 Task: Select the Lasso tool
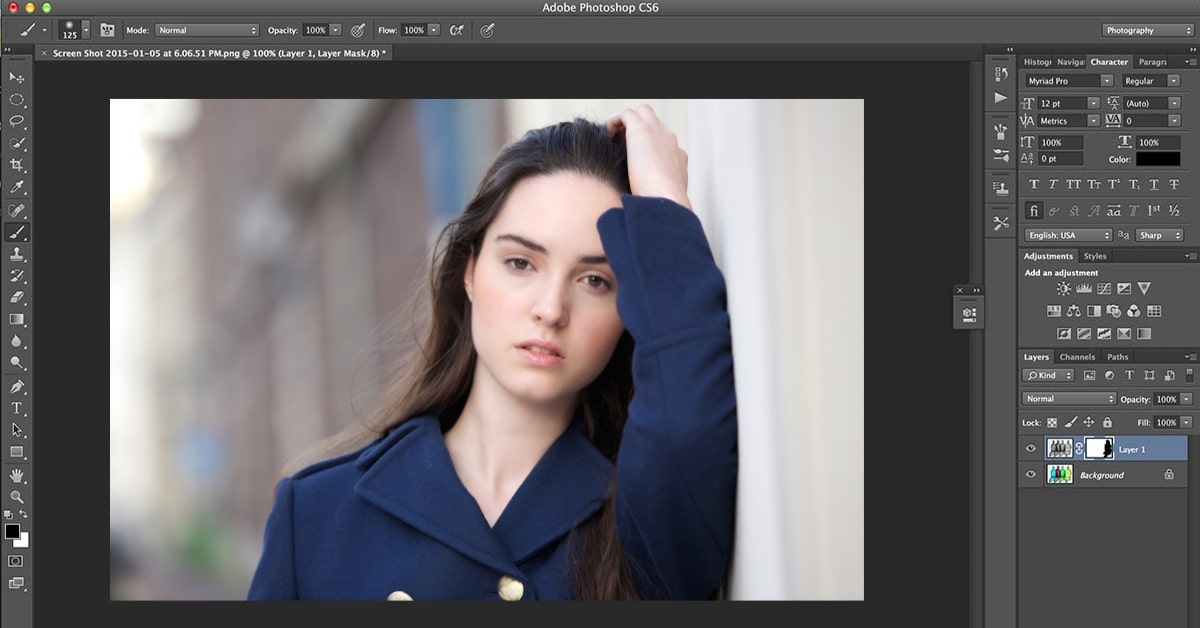point(17,121)
